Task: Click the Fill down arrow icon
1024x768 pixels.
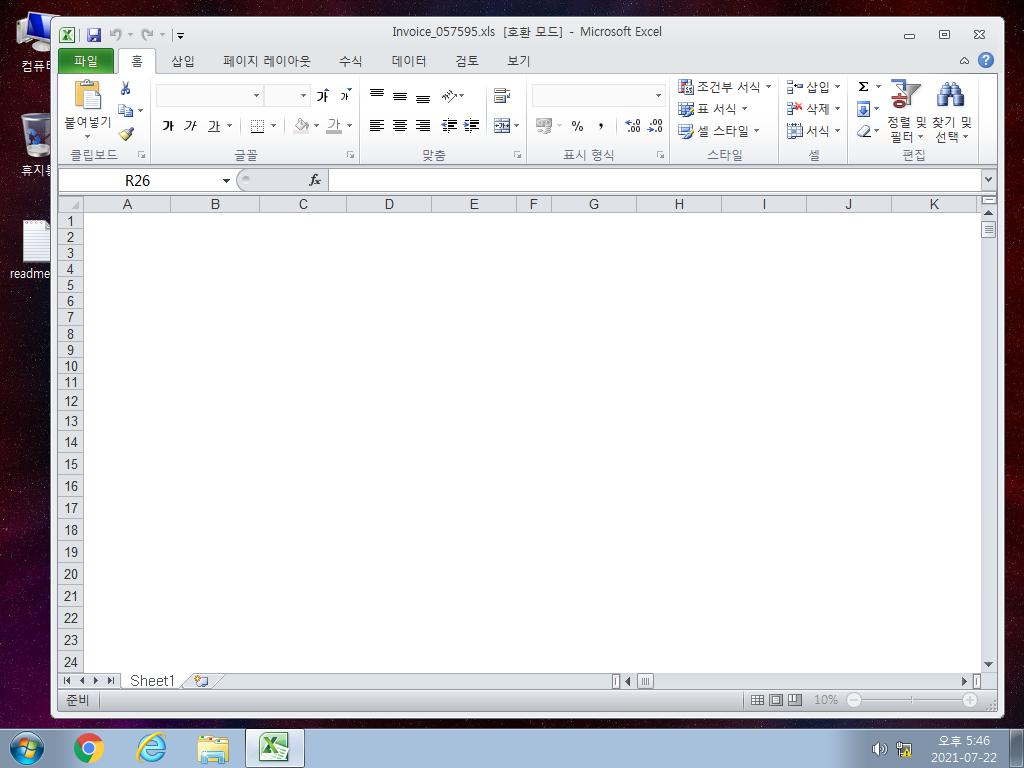Action: click(x=863, y=109)
